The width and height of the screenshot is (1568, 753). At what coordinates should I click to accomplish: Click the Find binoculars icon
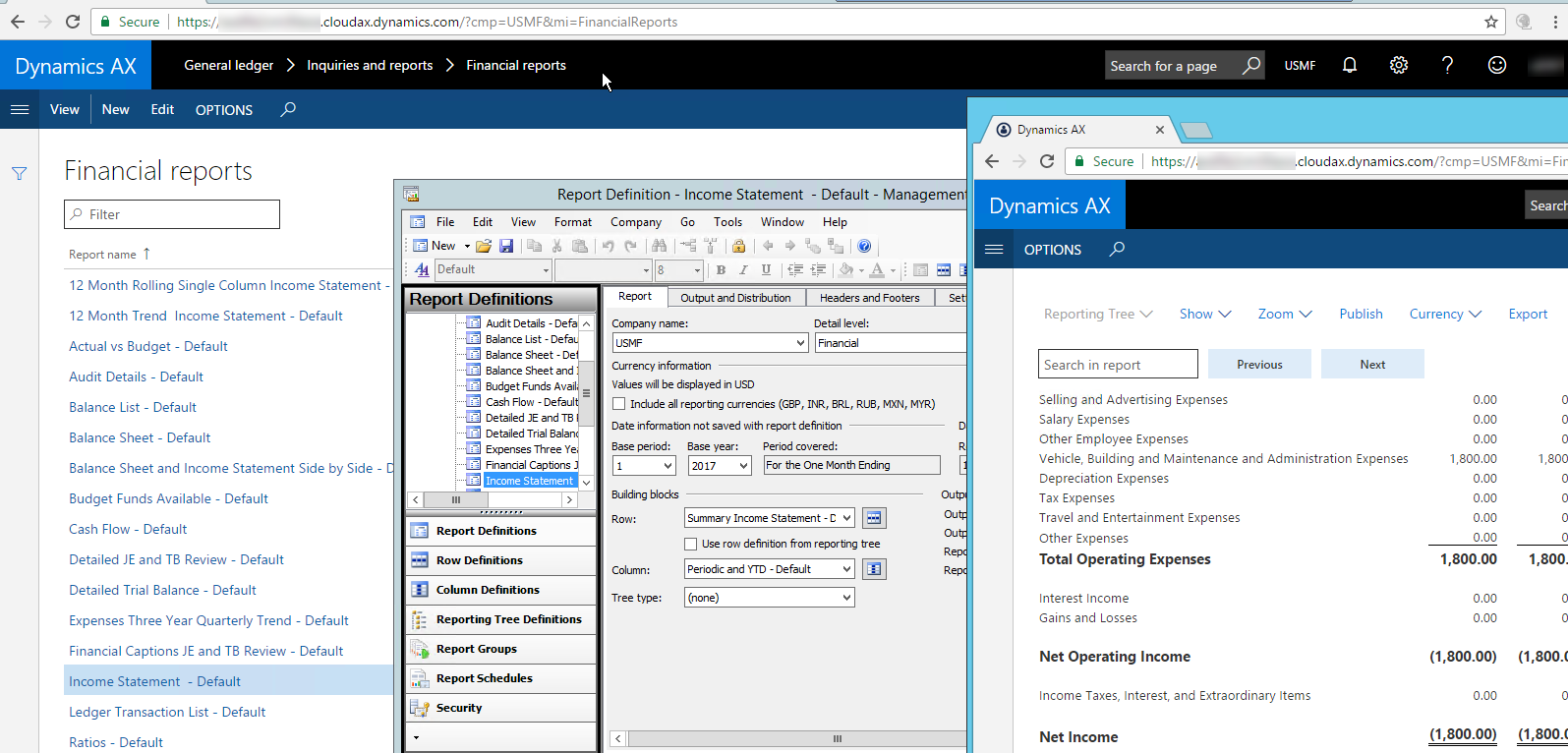[x=660, y=246]
